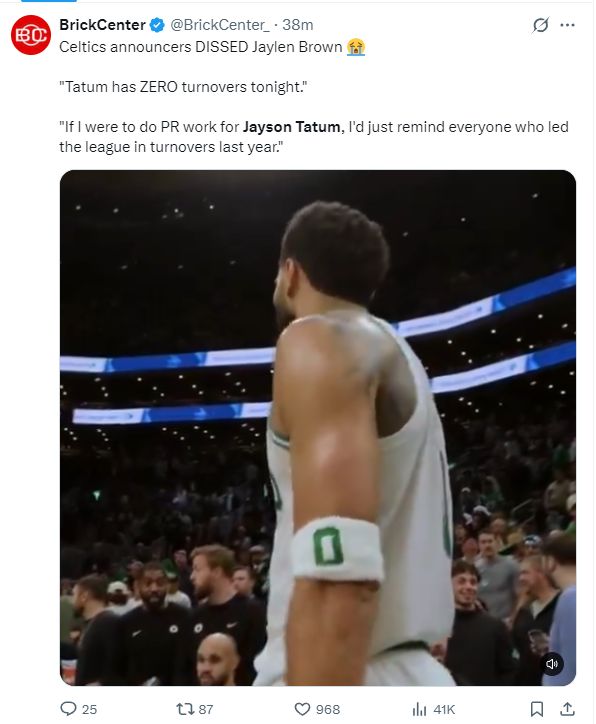View analytics via the bar chart icon
Image resolution: width=596 pixels, height=724 pixels.
pyautogui.click(x=419, y=709)
